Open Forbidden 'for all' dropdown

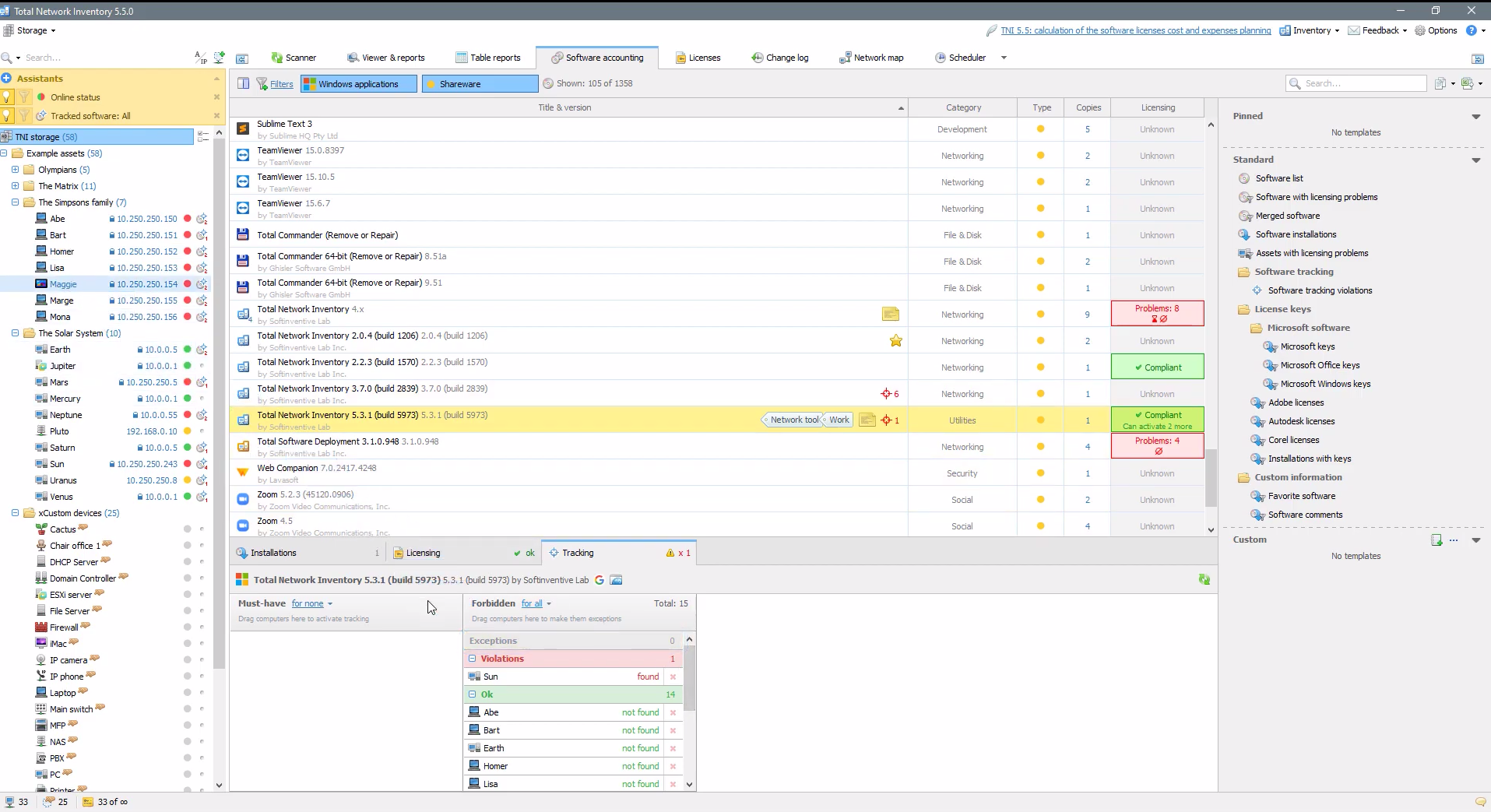click(x=536, y=603)
